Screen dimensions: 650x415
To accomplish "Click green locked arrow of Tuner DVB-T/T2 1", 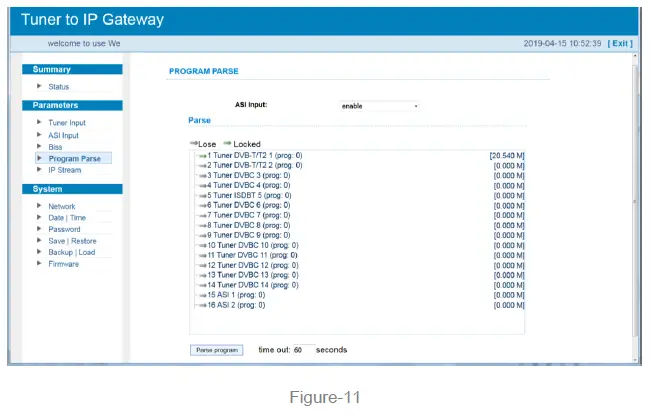I will pyautogui.click(x=203, y=156).
